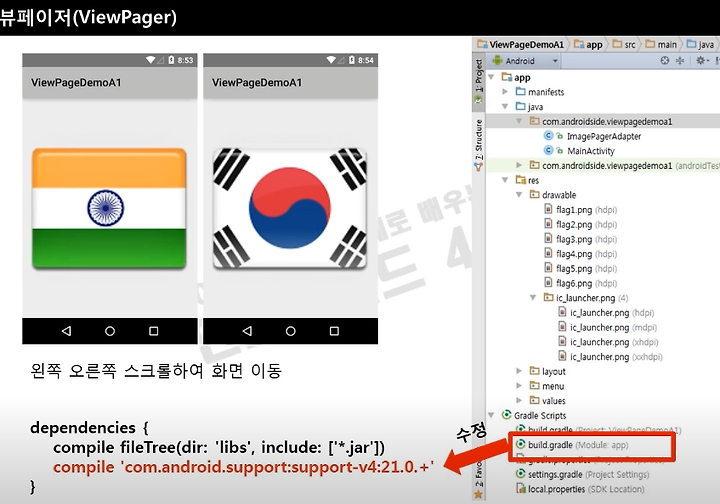Select flag1.png in drawable
This screenshot has width=720, height=504.
(x=580, y=210)
